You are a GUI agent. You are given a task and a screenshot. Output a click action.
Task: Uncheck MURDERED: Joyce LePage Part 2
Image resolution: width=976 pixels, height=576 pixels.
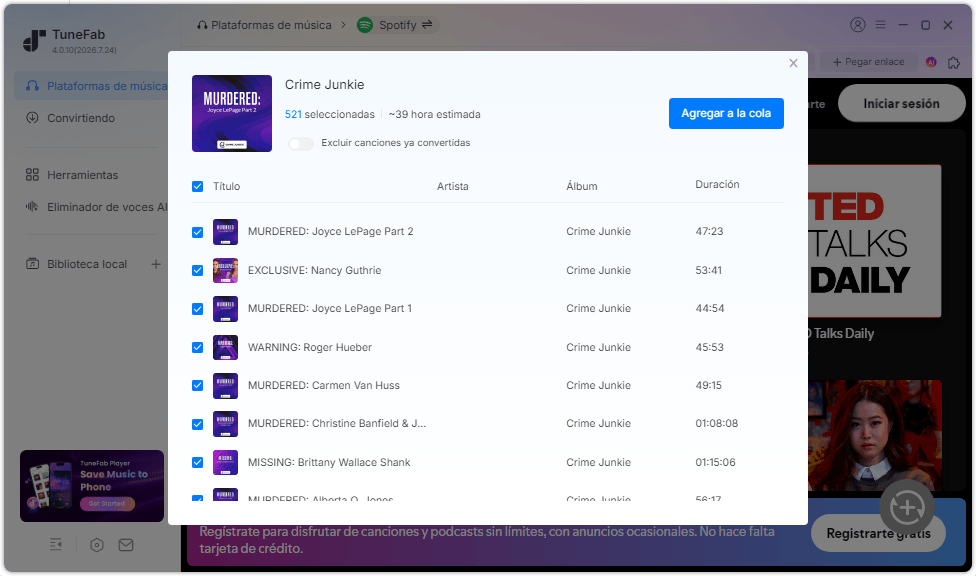[x=197, y=232]
